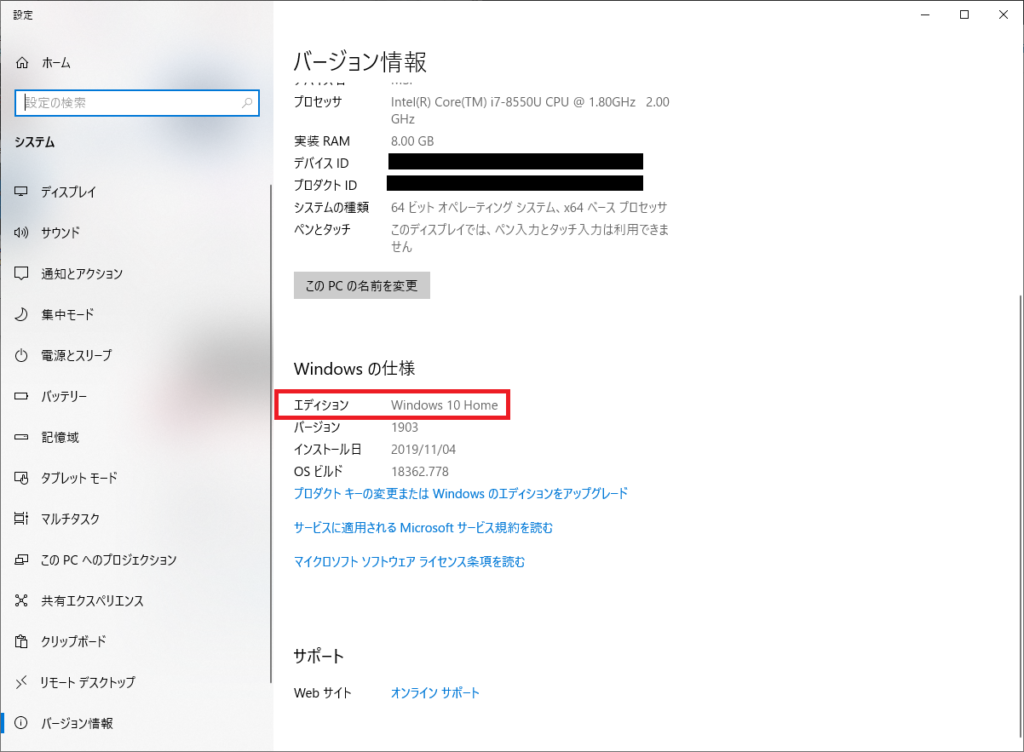The image size is (1024, 752).
Task: Click the Sound speaker icon
Action: 21,232
